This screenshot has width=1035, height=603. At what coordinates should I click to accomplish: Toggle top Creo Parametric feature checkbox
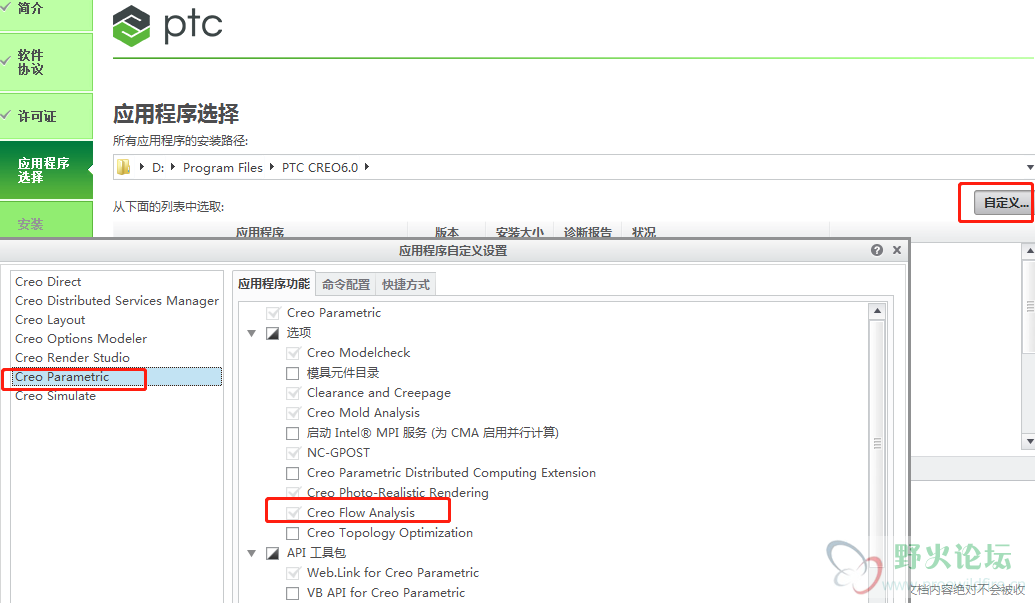tap(273, 313)
